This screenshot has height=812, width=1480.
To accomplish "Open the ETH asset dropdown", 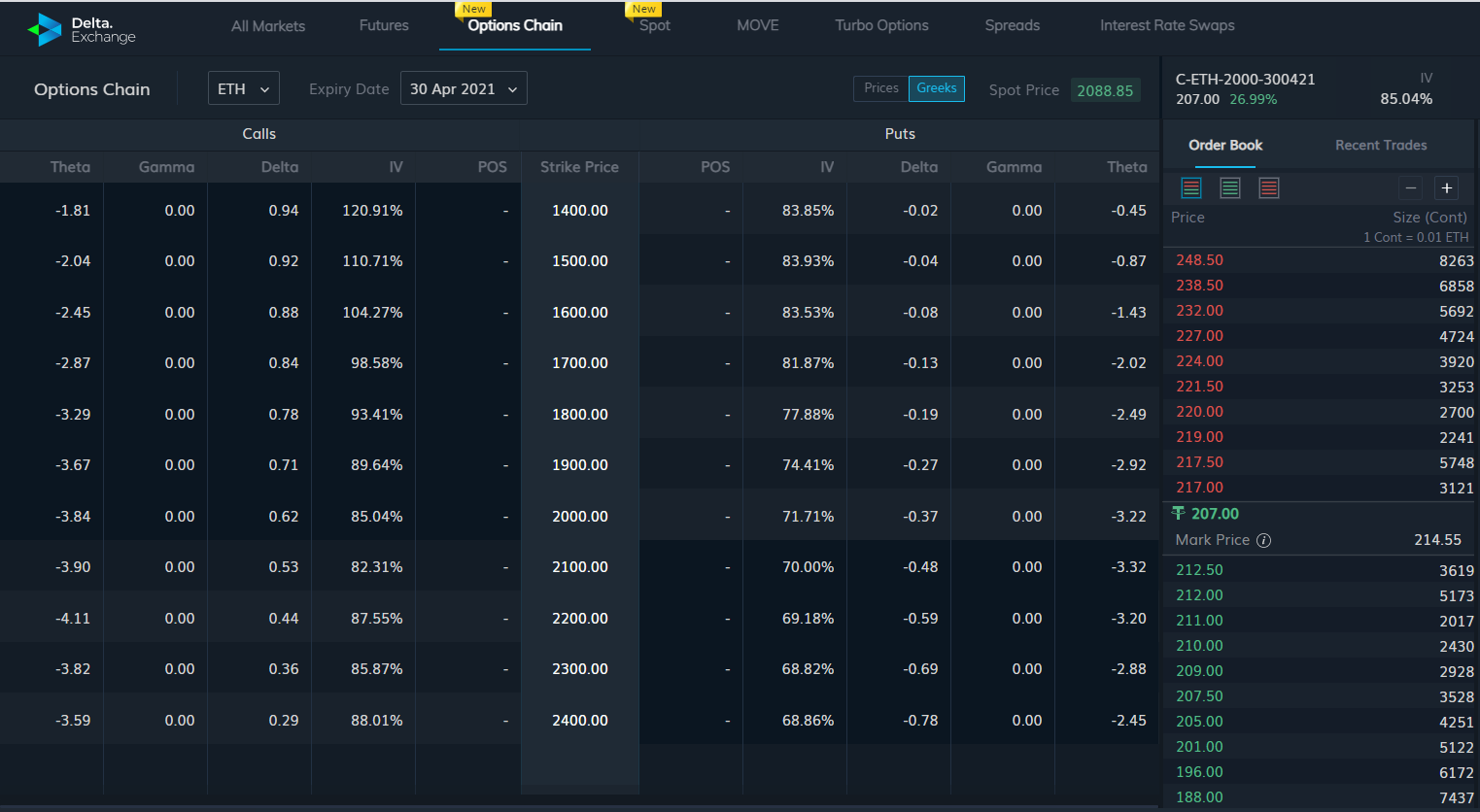I will pos(243,87).
